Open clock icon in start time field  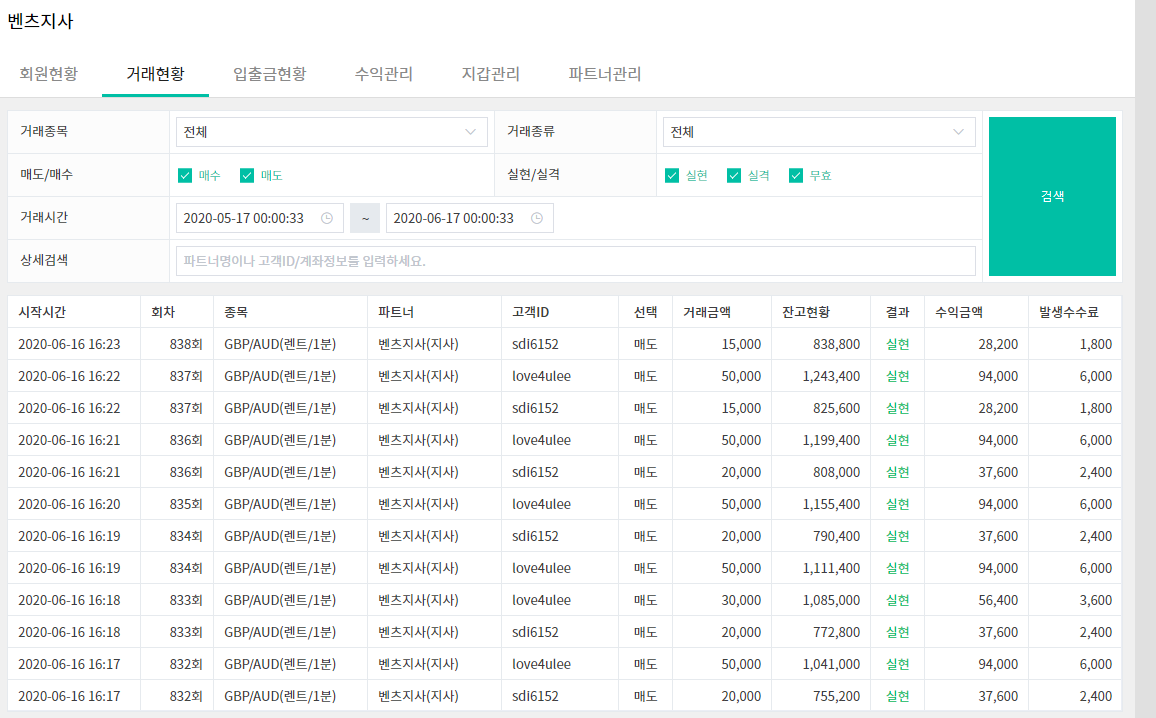(x=327, y=218)
